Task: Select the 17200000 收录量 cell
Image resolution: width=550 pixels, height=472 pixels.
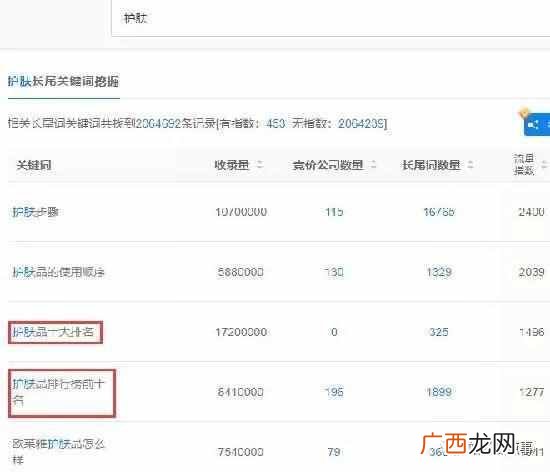Action: click(241, 332)
